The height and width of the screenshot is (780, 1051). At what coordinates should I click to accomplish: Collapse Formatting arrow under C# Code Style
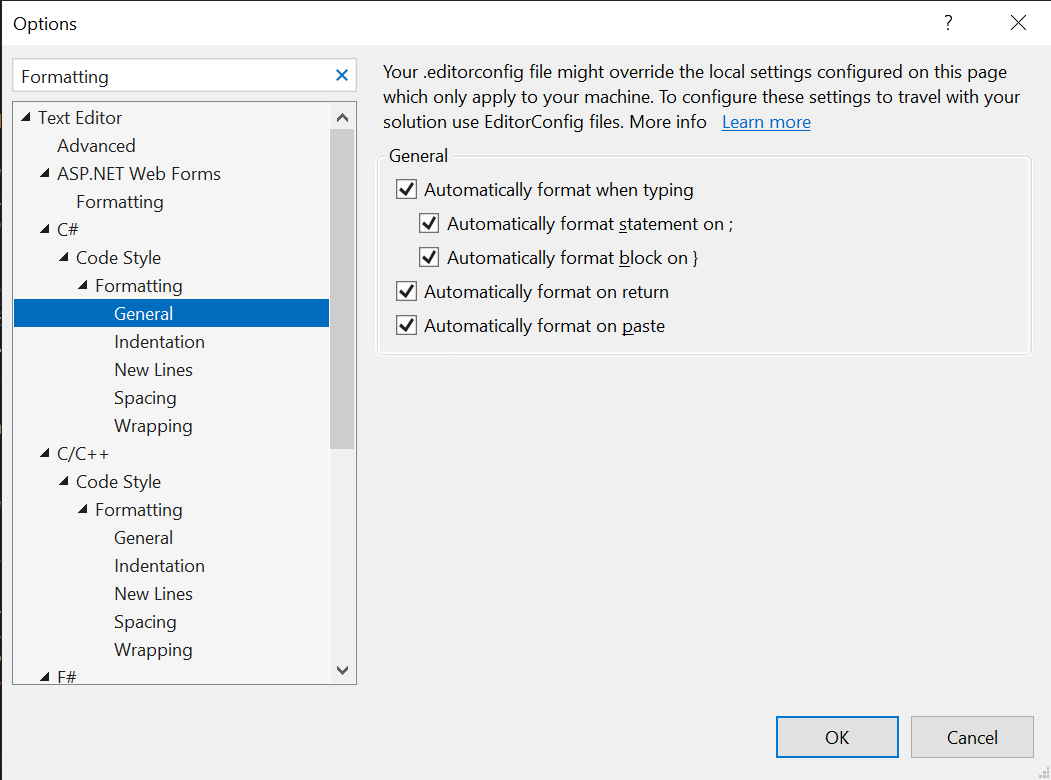click(82, 285)
